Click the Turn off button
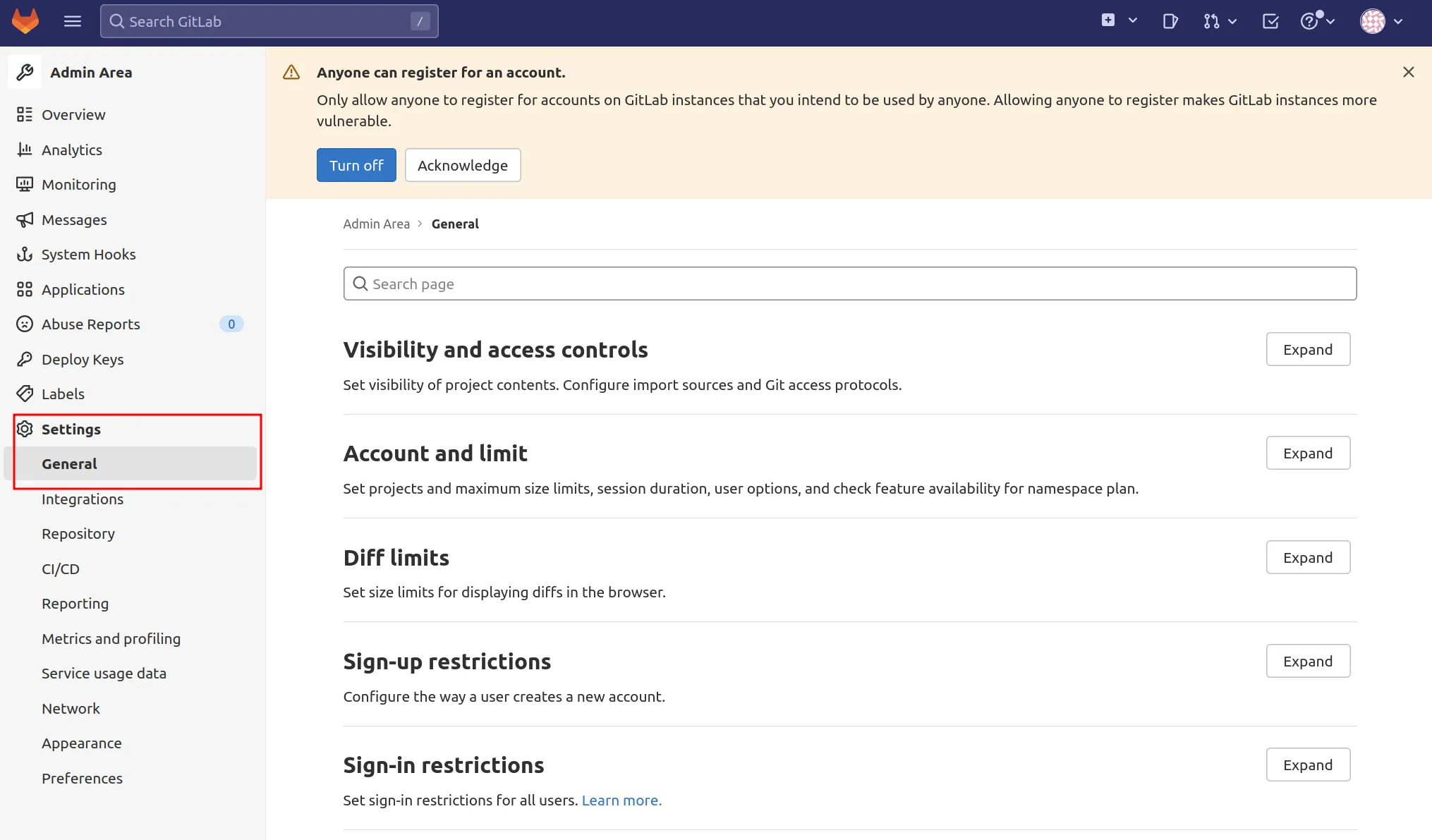Image resolution: width=1432 pixels, height=840 pixels. (356, 165)
